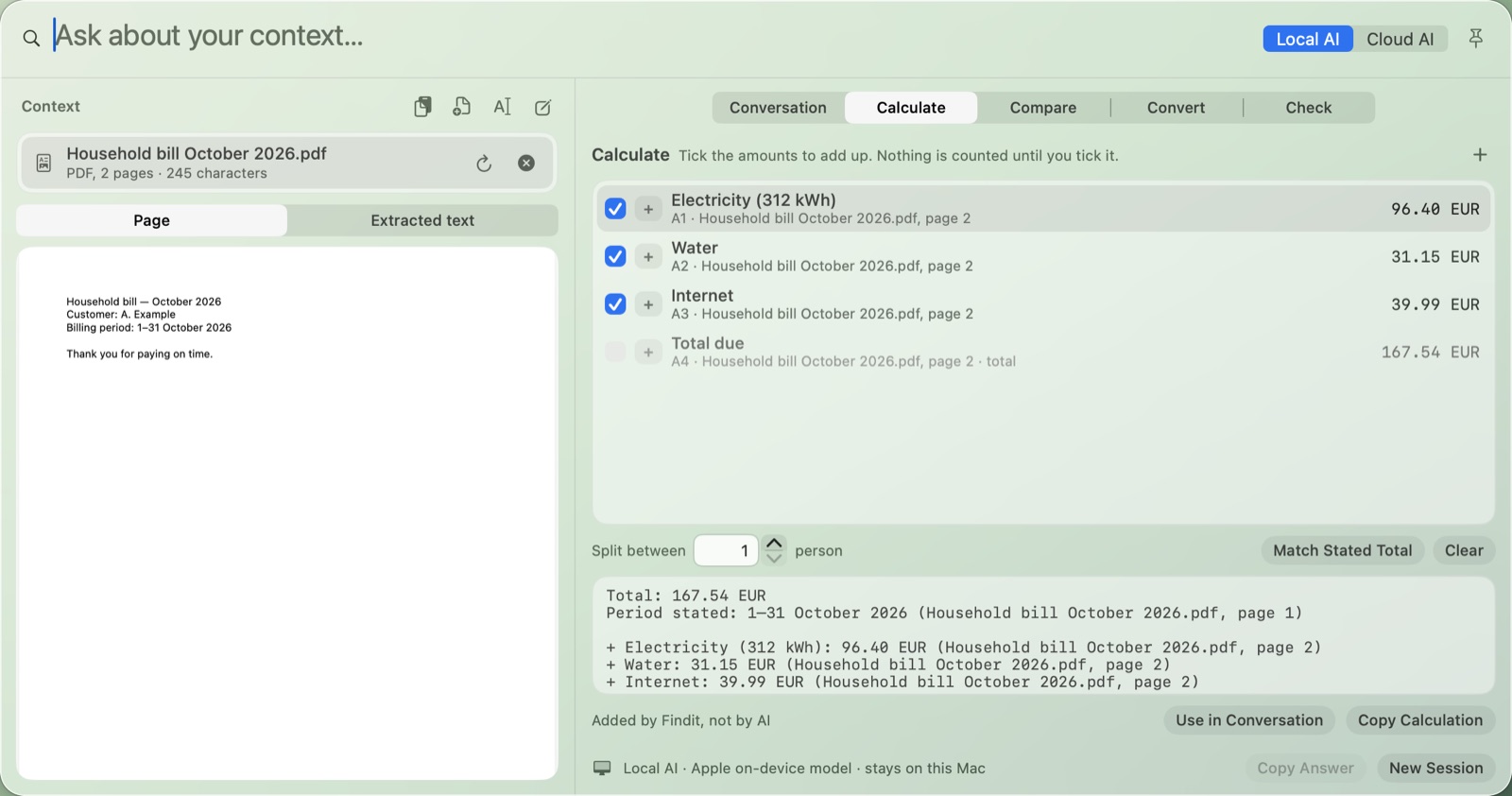The width and height of the screenshot is (1512, 796).
Task: Switch to Local AI mode
Action: [x=1308, y=39]
